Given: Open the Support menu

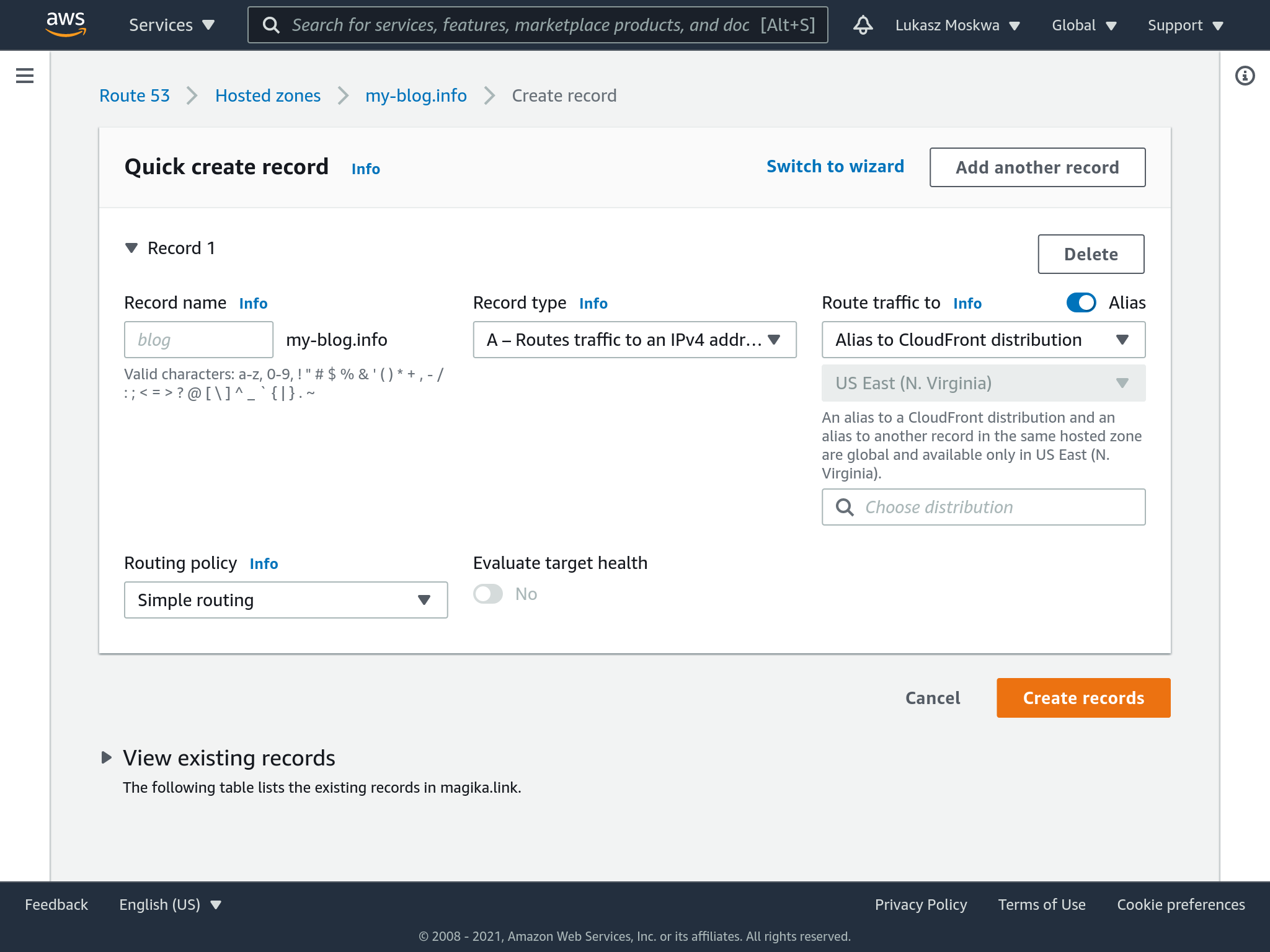Looking at the screenshot, I should pos(1185,25).
